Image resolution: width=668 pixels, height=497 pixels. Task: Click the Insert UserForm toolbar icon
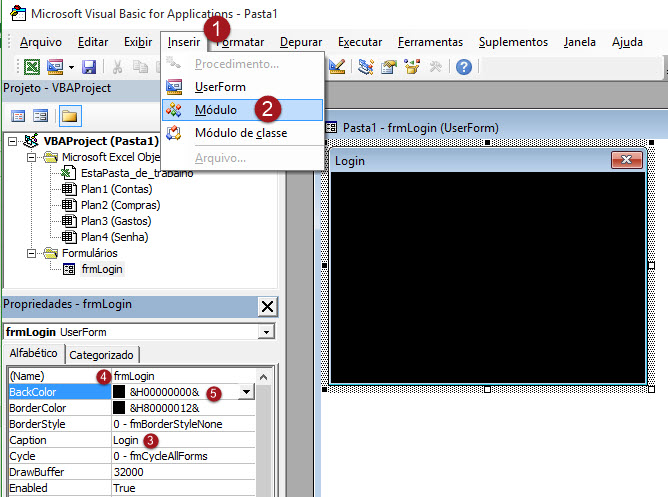click(x=55, y=67)
